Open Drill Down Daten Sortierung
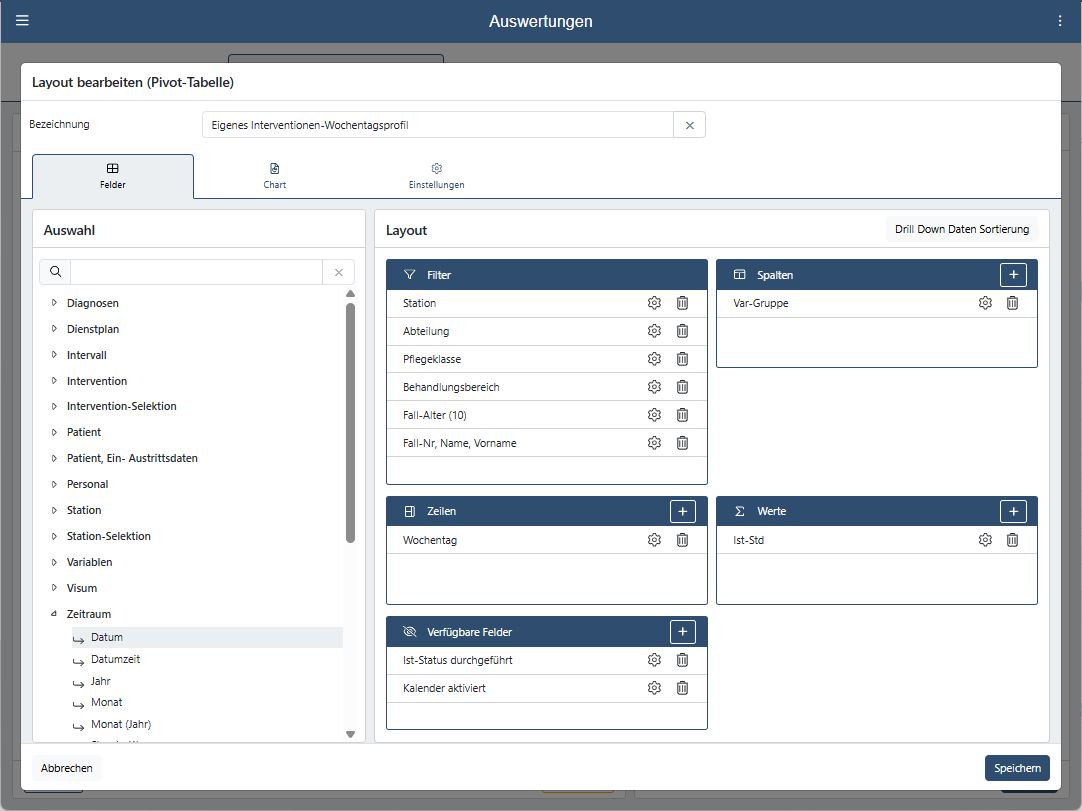This screenshot has width=1082, height=811. [961, 229]
